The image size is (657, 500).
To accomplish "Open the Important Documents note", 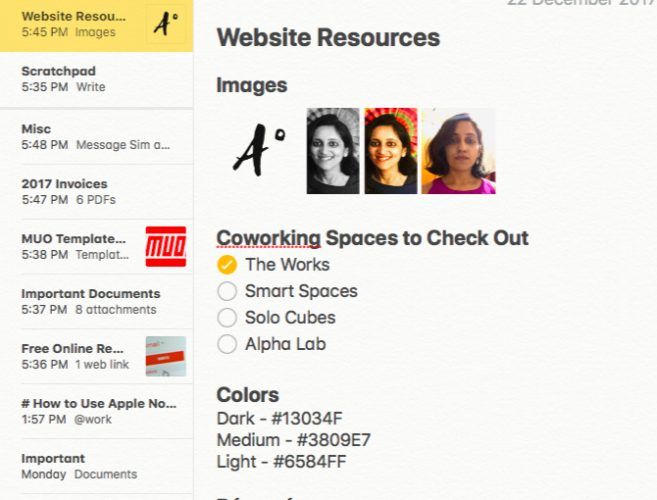I will 96,301.
